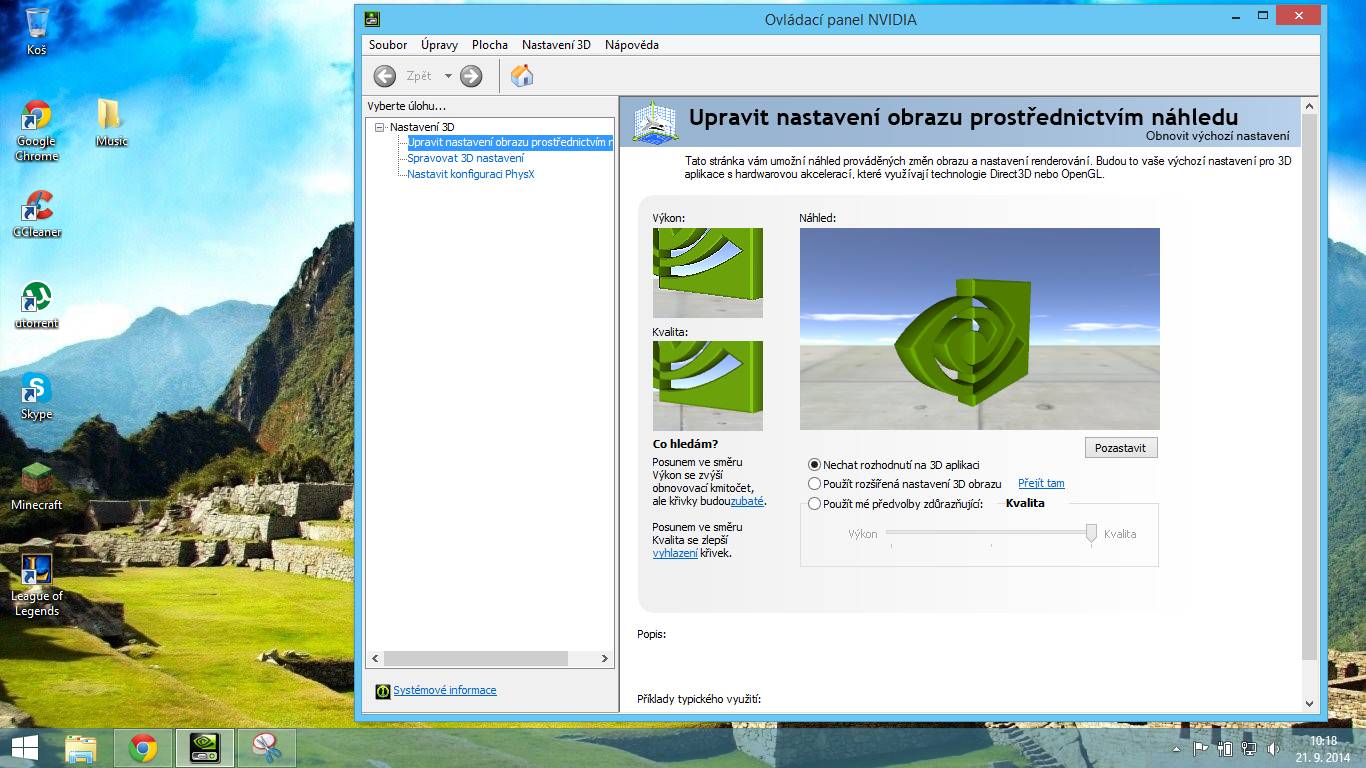Click the Výkon–Kvalita slider handle
This screenshot has width=1366, height=768.
(x=1092, y=534)
